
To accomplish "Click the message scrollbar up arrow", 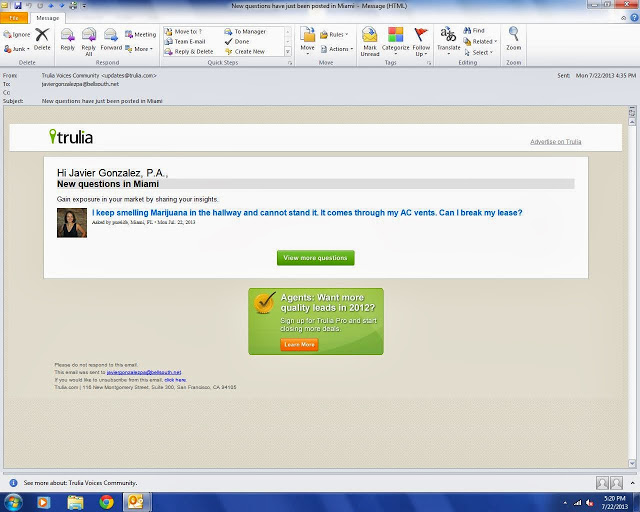I will tap(632, 122).
